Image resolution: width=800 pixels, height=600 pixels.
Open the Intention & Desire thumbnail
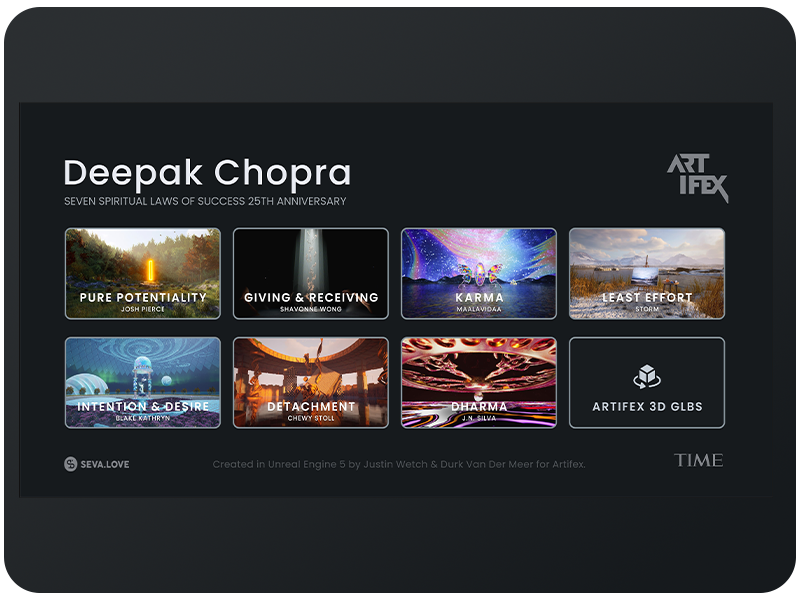(143, 383)
